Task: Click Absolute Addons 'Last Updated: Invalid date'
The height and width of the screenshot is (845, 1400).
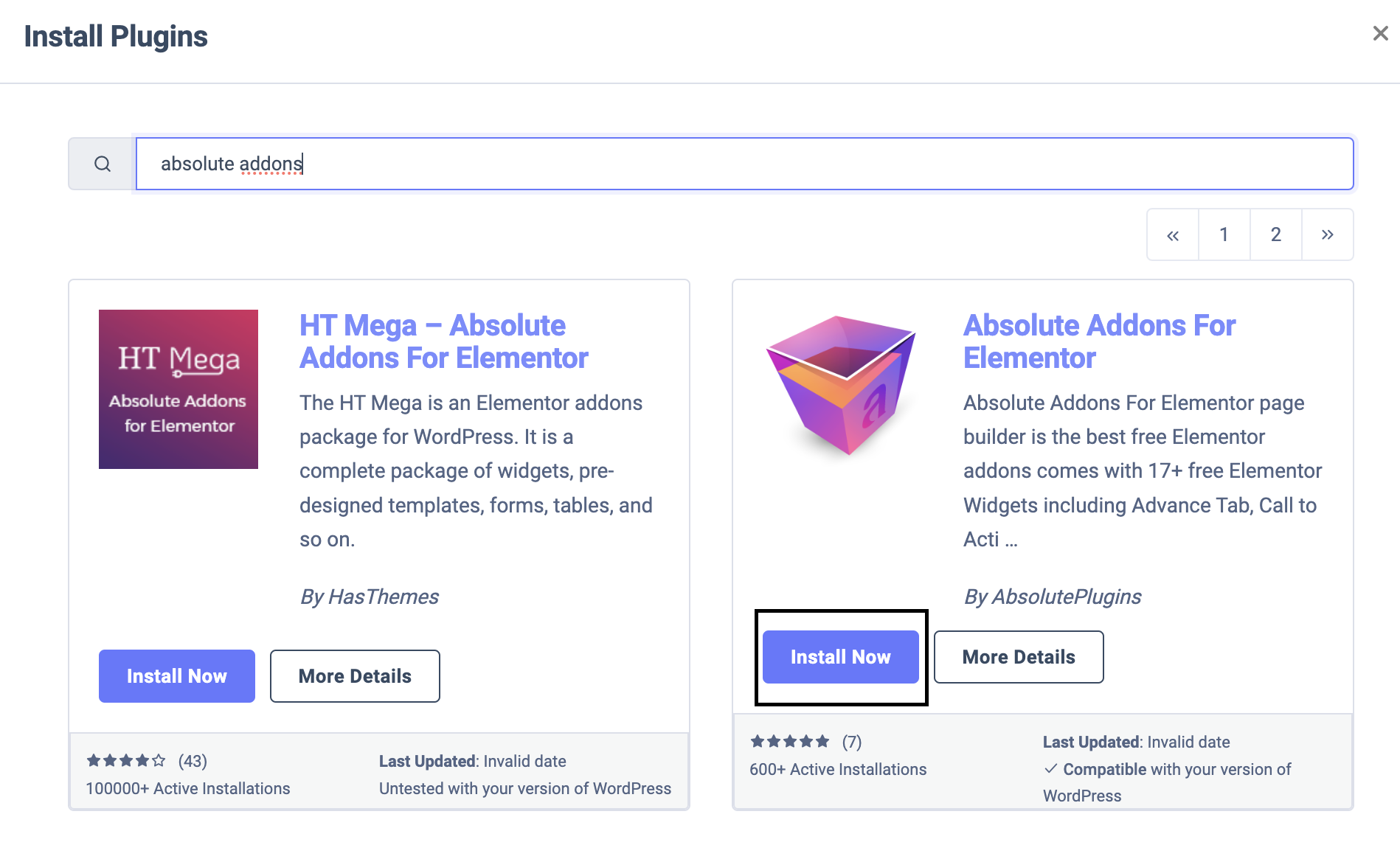Action: tap(1137, 742)
